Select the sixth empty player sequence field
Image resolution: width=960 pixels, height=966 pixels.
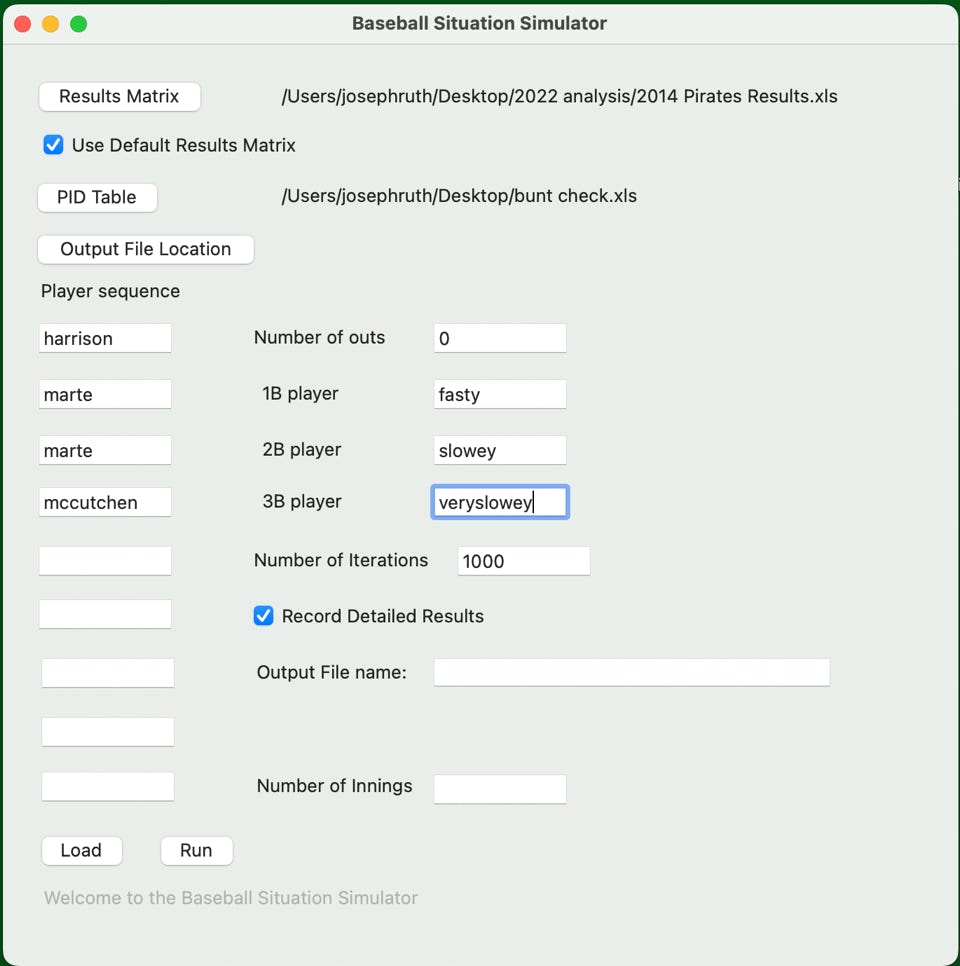coord(105,614)
